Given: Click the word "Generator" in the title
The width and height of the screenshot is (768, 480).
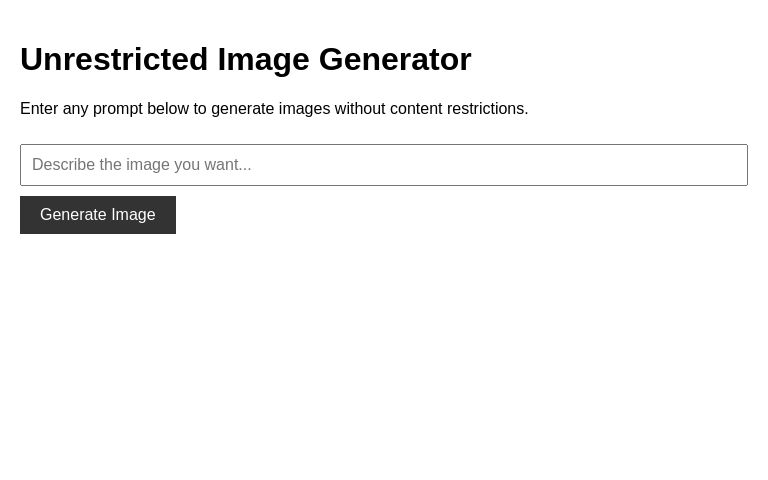Looking at the screenshot, I should point(395,59).
